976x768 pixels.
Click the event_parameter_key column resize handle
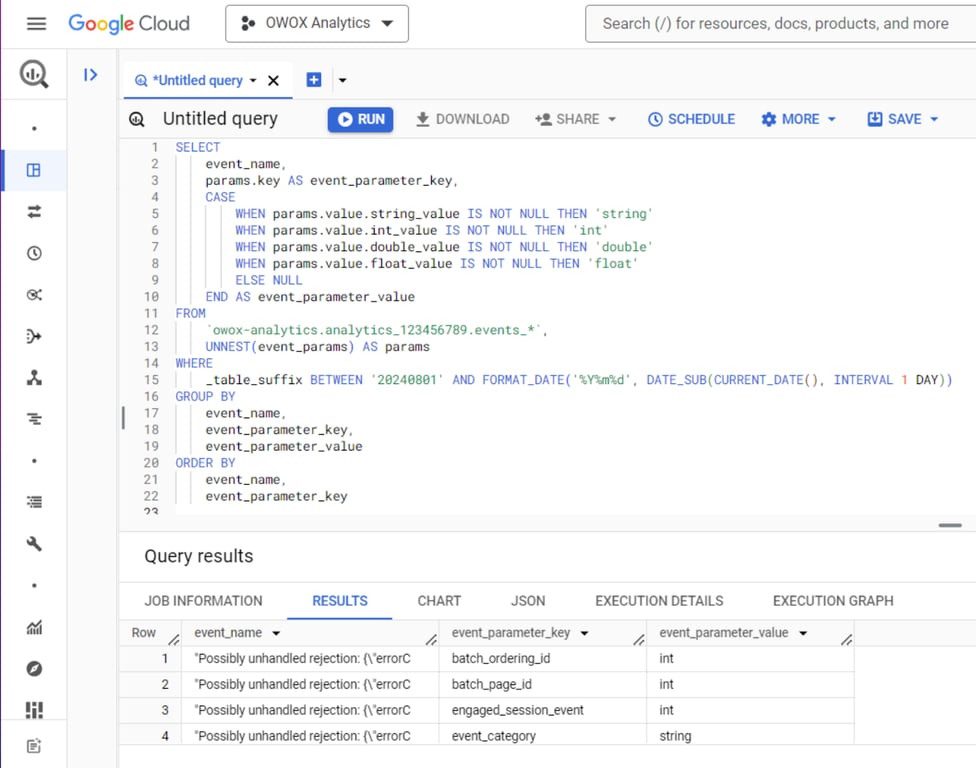click(639, 639)
